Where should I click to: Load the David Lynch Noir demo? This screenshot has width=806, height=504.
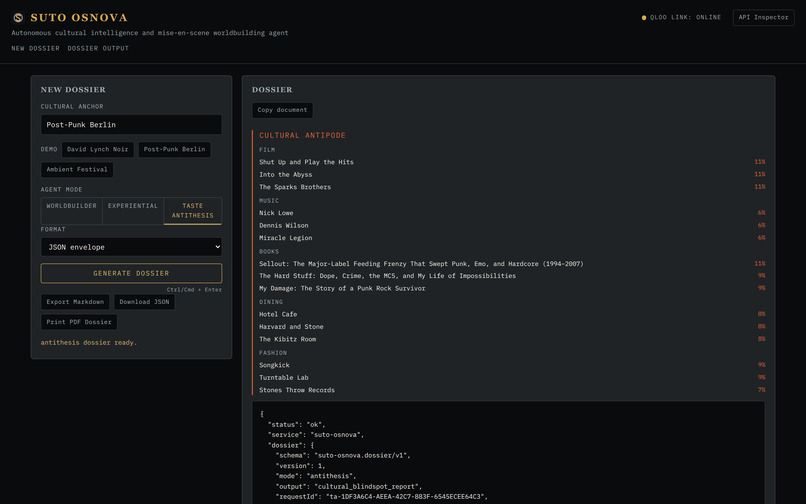pyautogui.click(x=98, y=149)
